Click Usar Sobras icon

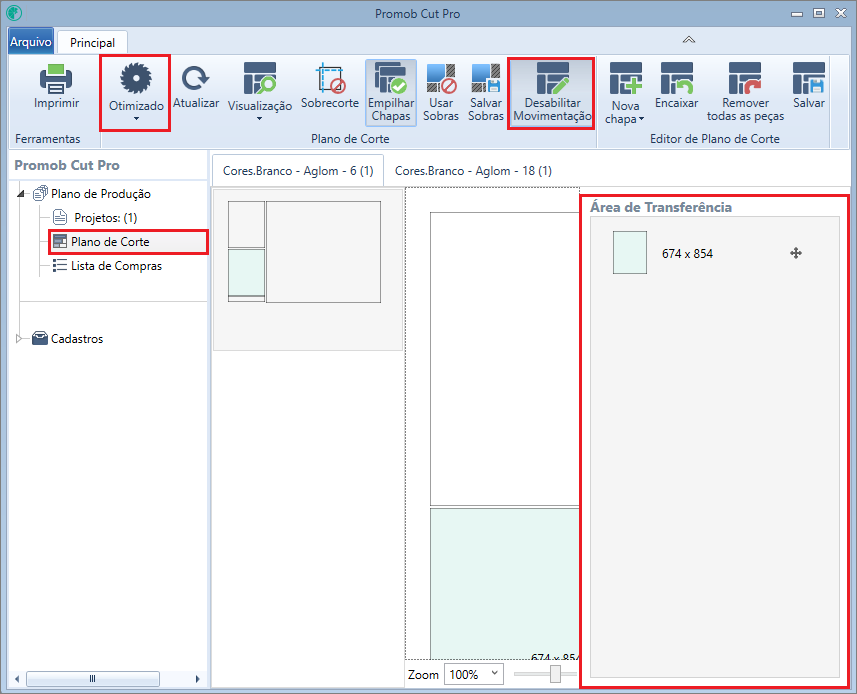(x=441, y=78)
